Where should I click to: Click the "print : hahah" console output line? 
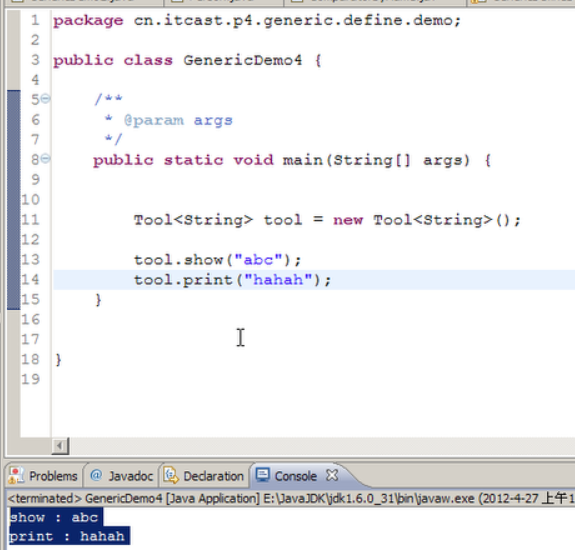coord(67,536)
